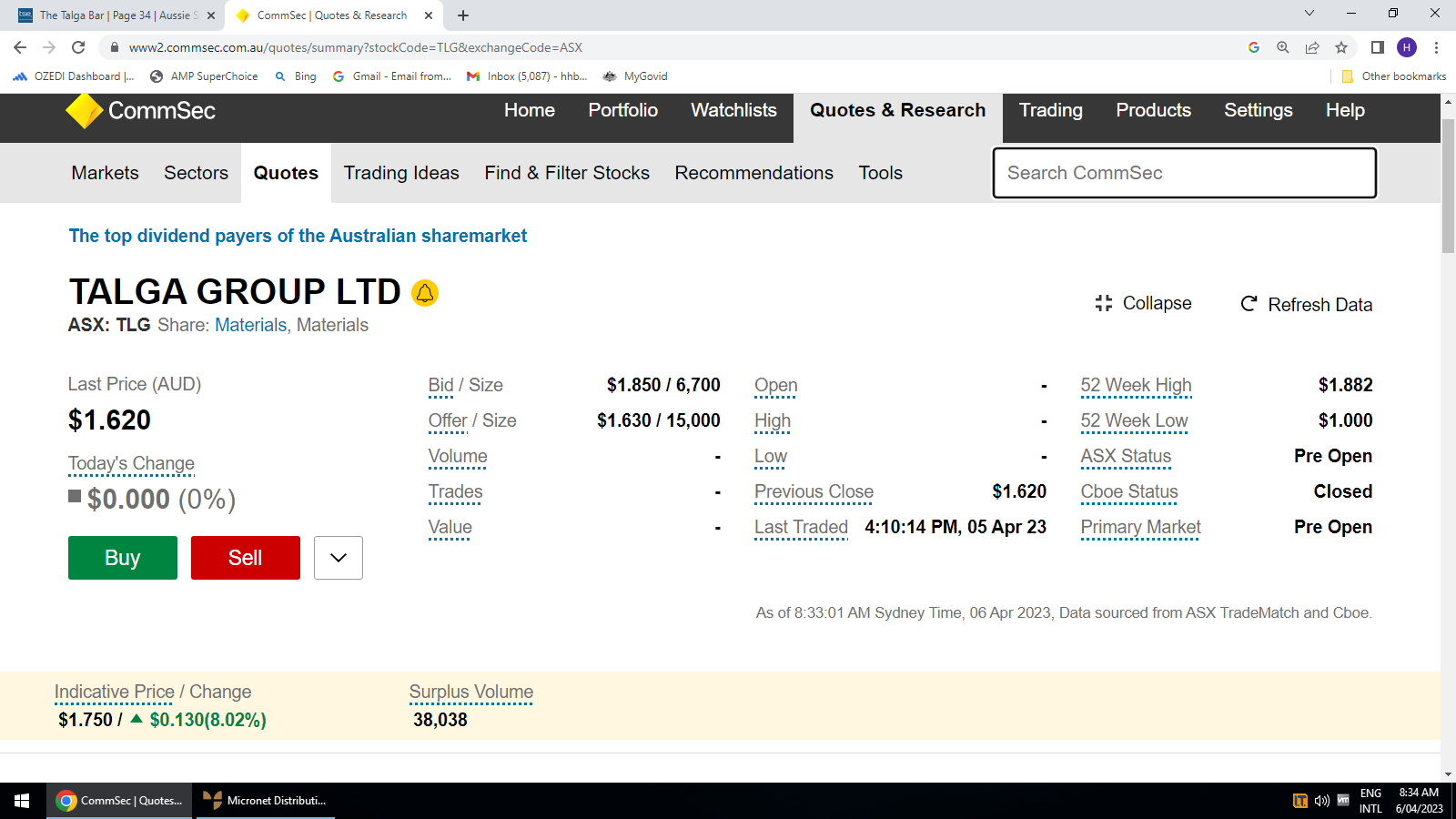This screenshot has height=819, width=1456.
Task: Click the taskbar clock showing 8:34 AM
Action: tap(1420, 801)
